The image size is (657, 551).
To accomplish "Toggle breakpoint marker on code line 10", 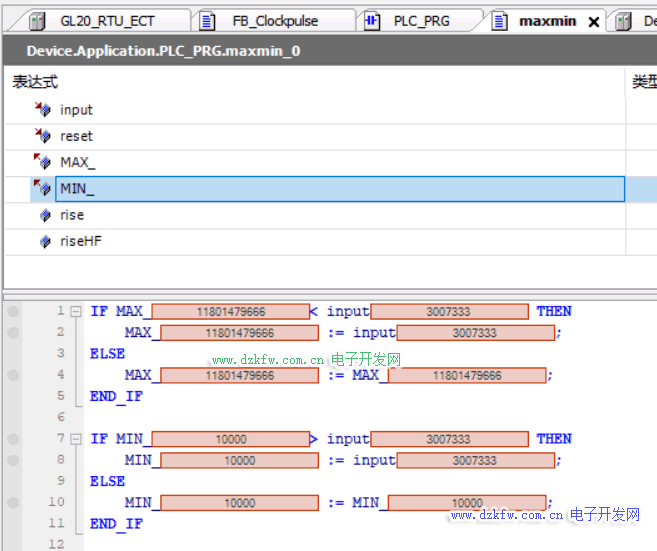I will coord(13,503).
